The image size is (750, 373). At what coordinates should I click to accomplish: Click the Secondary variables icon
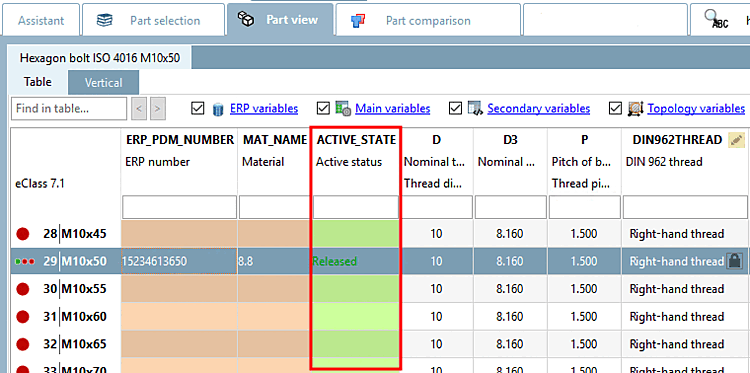475,109
